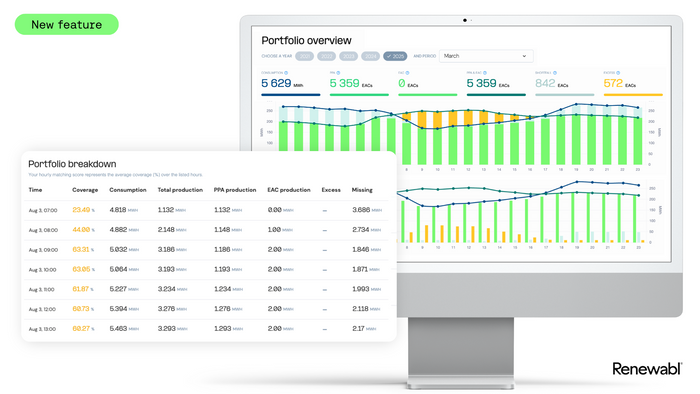The width and height of the screenshot is (700, 394).
Task: Click the 2.118 MWh missing cell
Action: click(366, 309)
